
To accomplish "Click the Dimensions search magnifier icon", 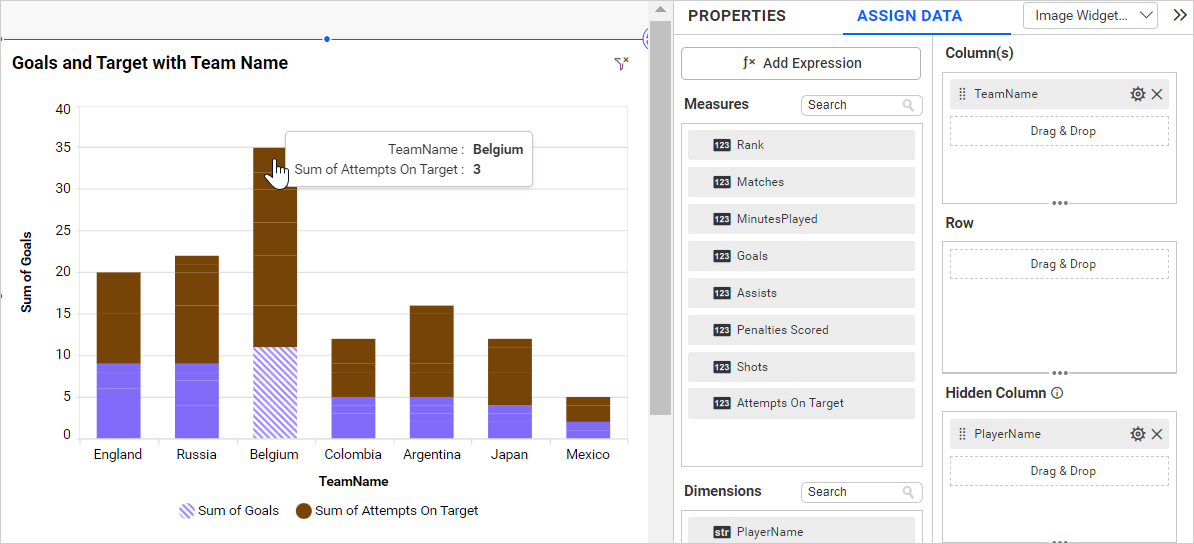I will pyautogui.click(x=908, y=492).
